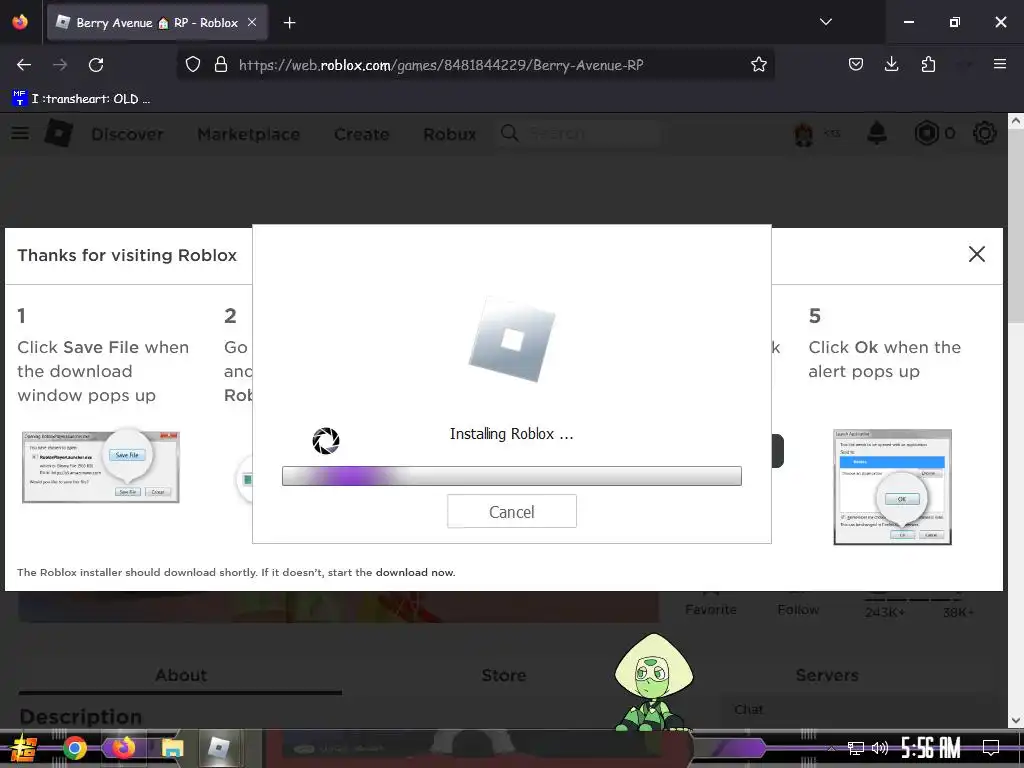This screenshot has height=768, width=1024.
Task: Cancel the Roblox installation
Action: pos(511,511)
